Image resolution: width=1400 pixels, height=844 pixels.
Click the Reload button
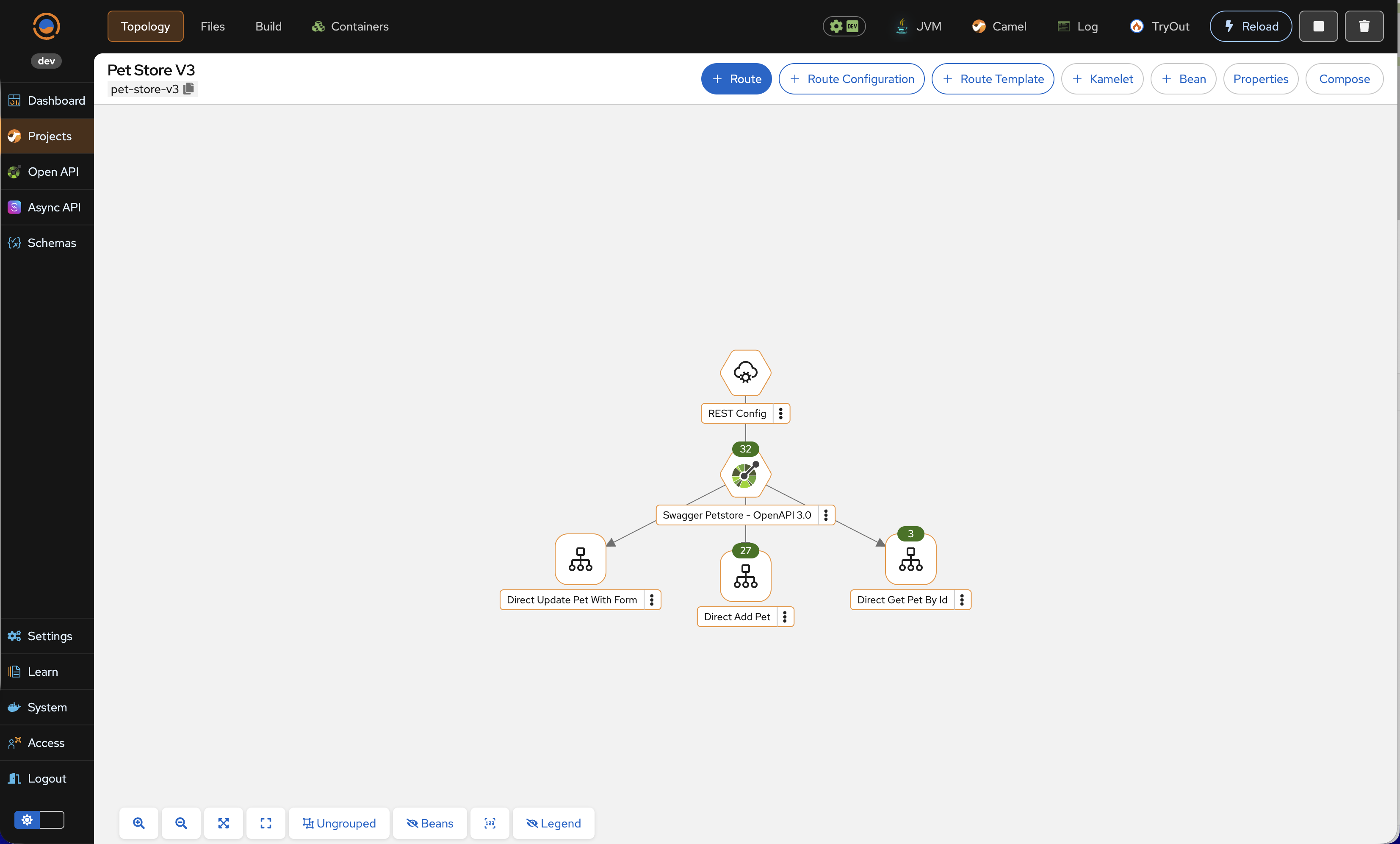(x=1251, y=26)
